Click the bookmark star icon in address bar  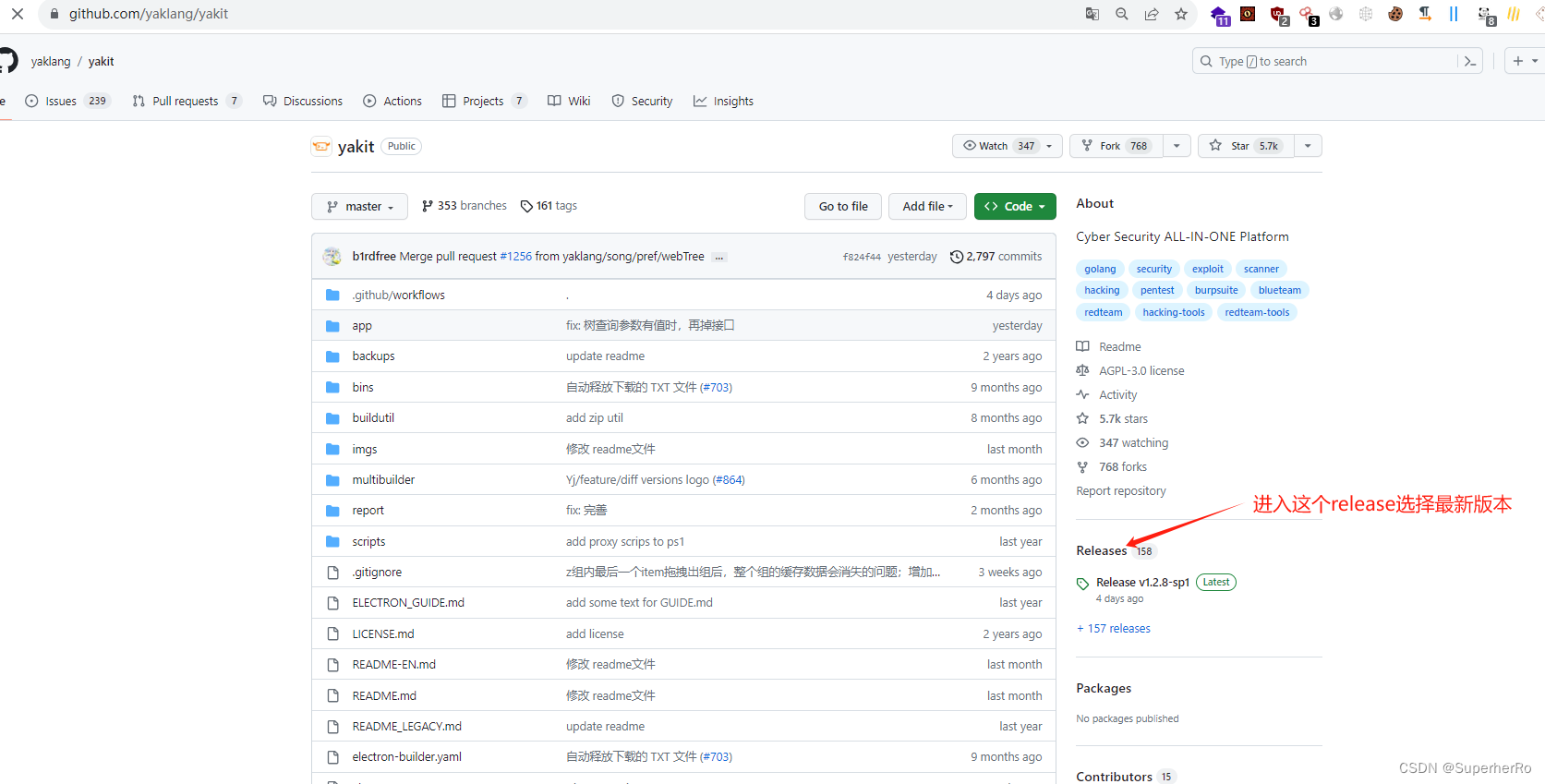[x=1181, y=14]
